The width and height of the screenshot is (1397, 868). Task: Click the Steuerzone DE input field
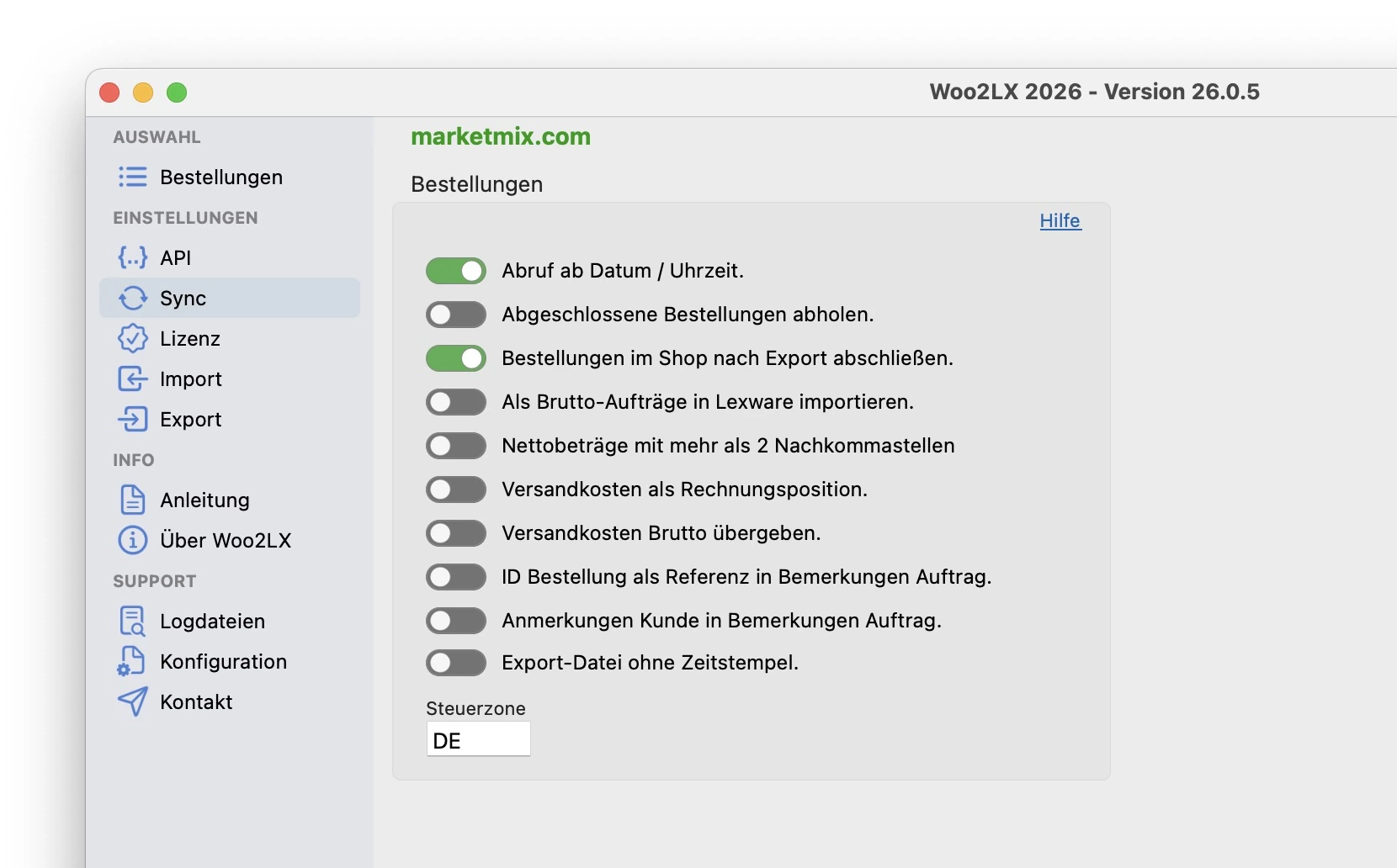pos(478,739)
